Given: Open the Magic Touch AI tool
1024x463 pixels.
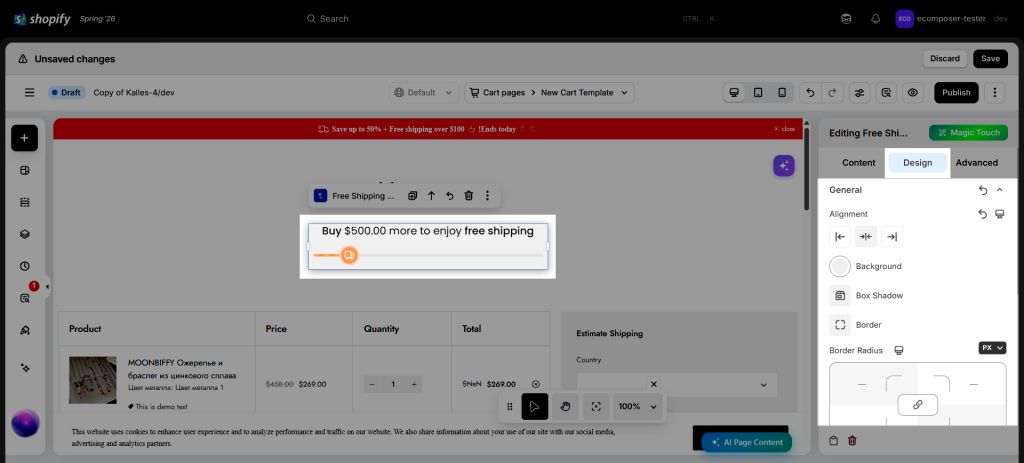Looking at the screenshot, I should click(x=968, y=133).
